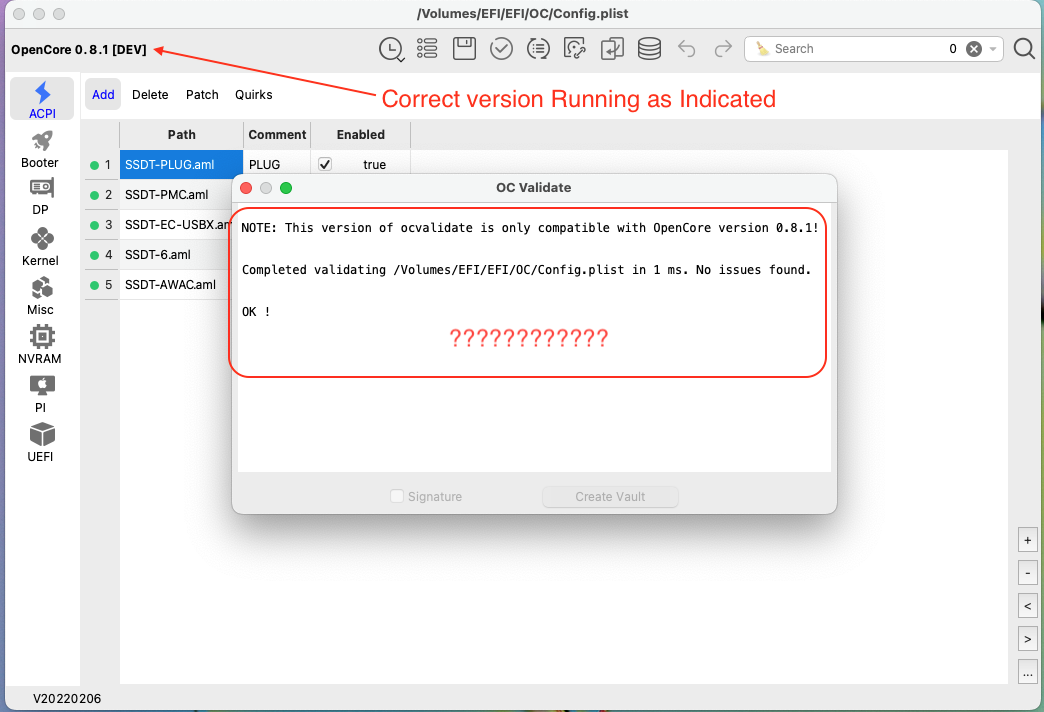Click the undo arrow in the toolbar
Image resolution: width=1044 pixels, height=712 pixels.
[686, 48]
